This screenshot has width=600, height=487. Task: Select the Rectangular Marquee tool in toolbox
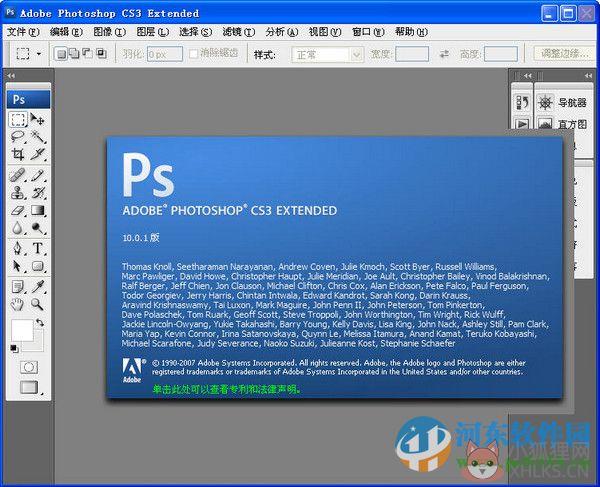pos(18,119)
